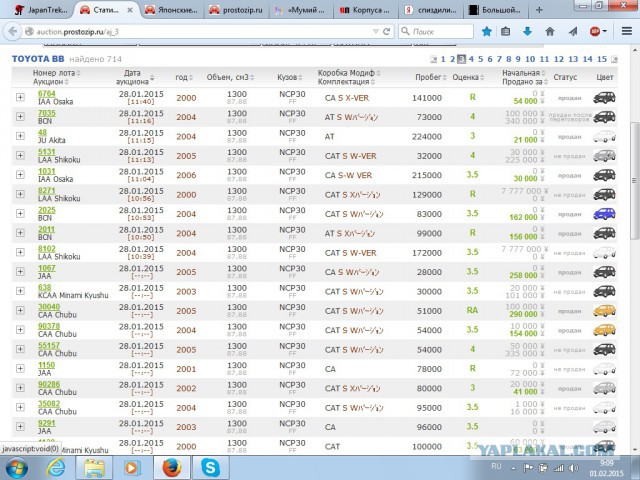This screenshot has width=640, height=480.
Task: Open lot number 7035 link
Action: tap(47, 113)
